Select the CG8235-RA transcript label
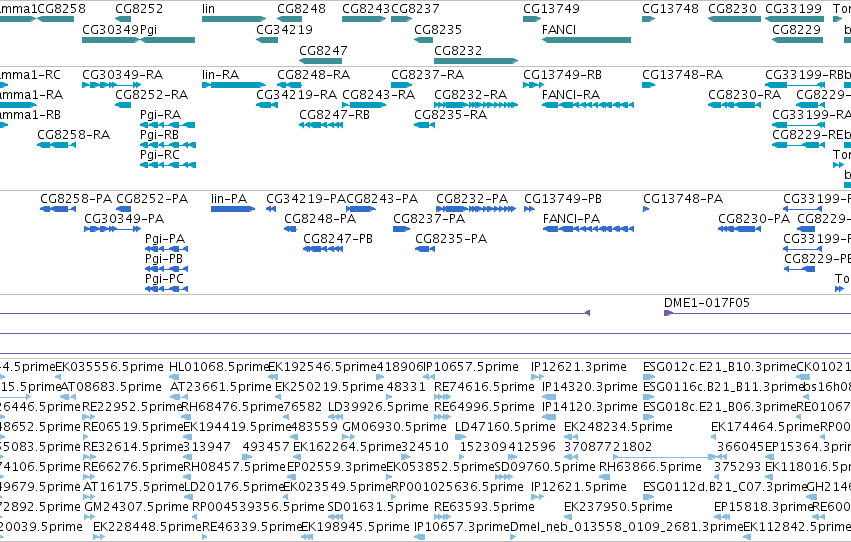This screenshot has width=851, height=542. (450, 114)
